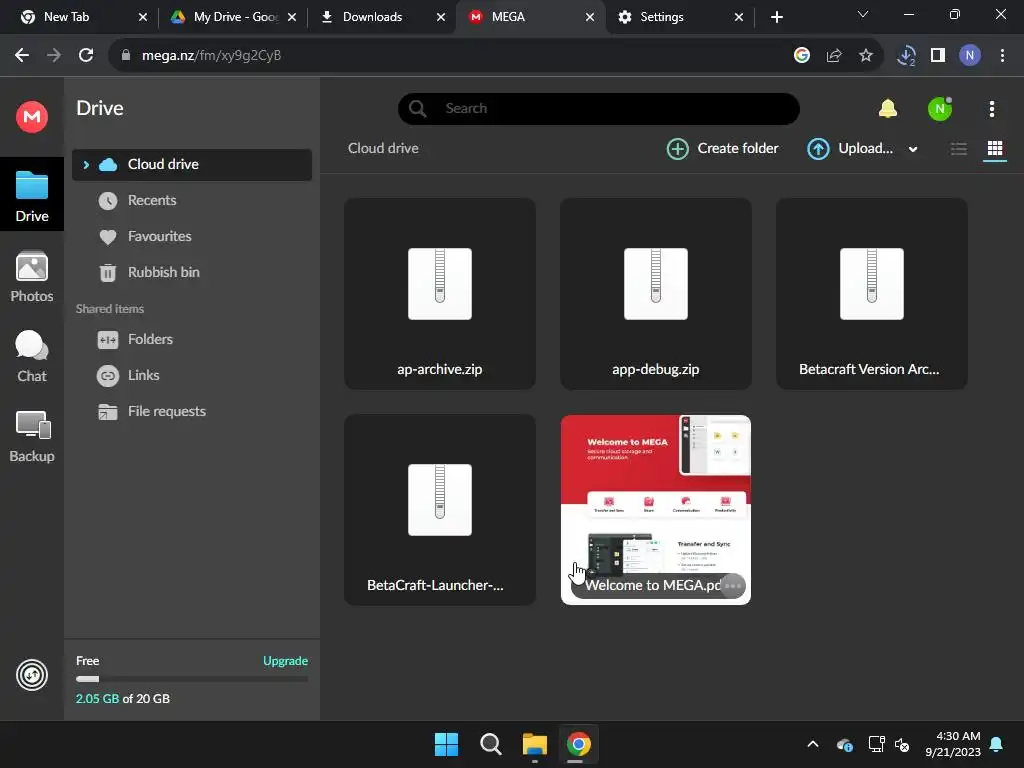Open File requests
1024x768 pixels.
click(x=191, y=411)
